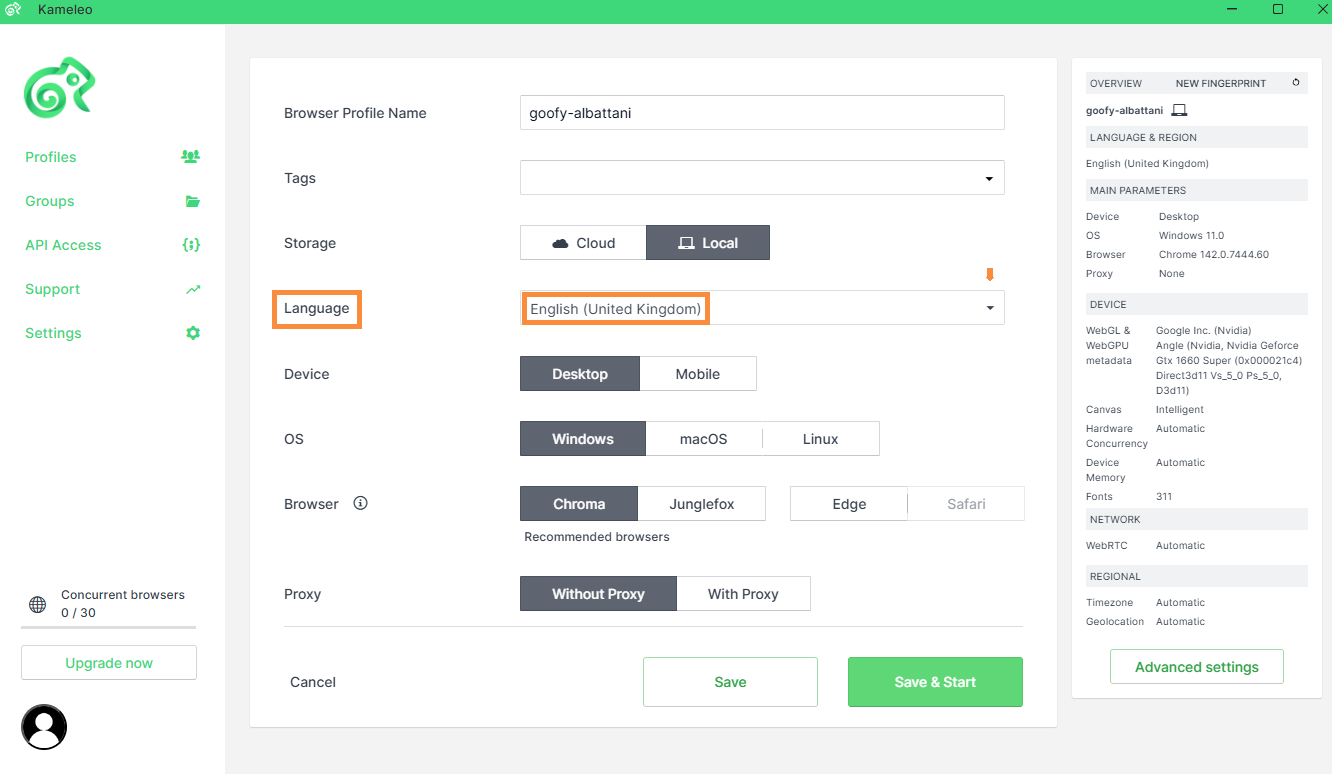
Task: Open the Tags dropdown arrow
Action: tap(989, 179)
